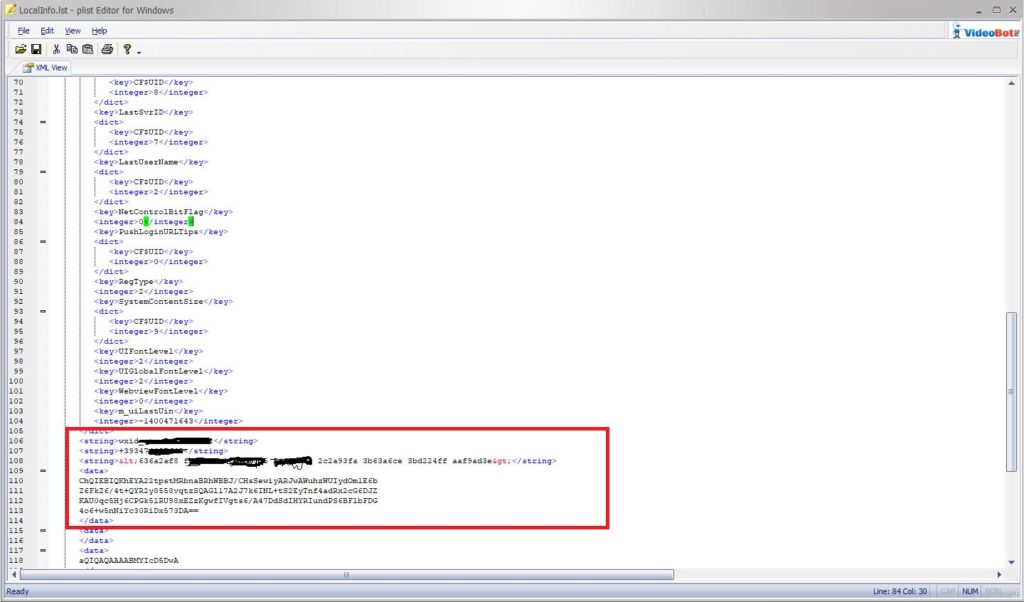Click the vertical scrollbar thumb

1012,392
